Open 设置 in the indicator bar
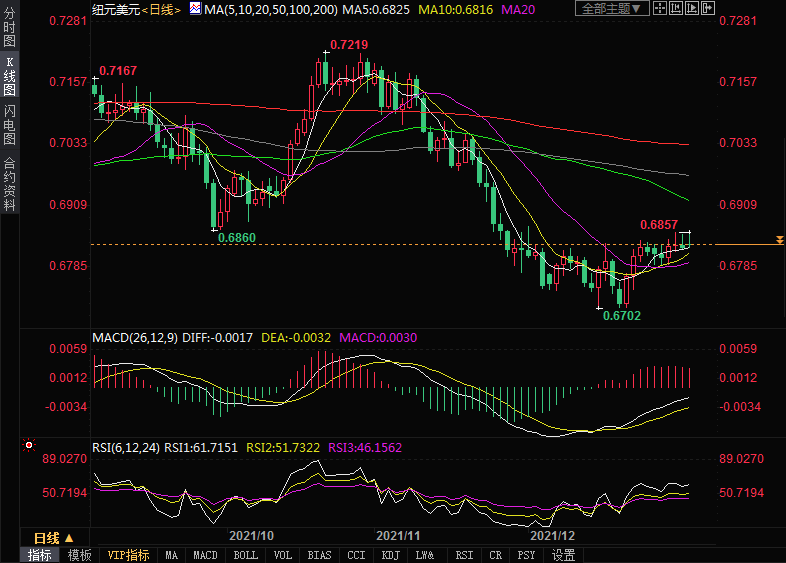The height and width of the screenshot is (563, 786). (563, 555)
